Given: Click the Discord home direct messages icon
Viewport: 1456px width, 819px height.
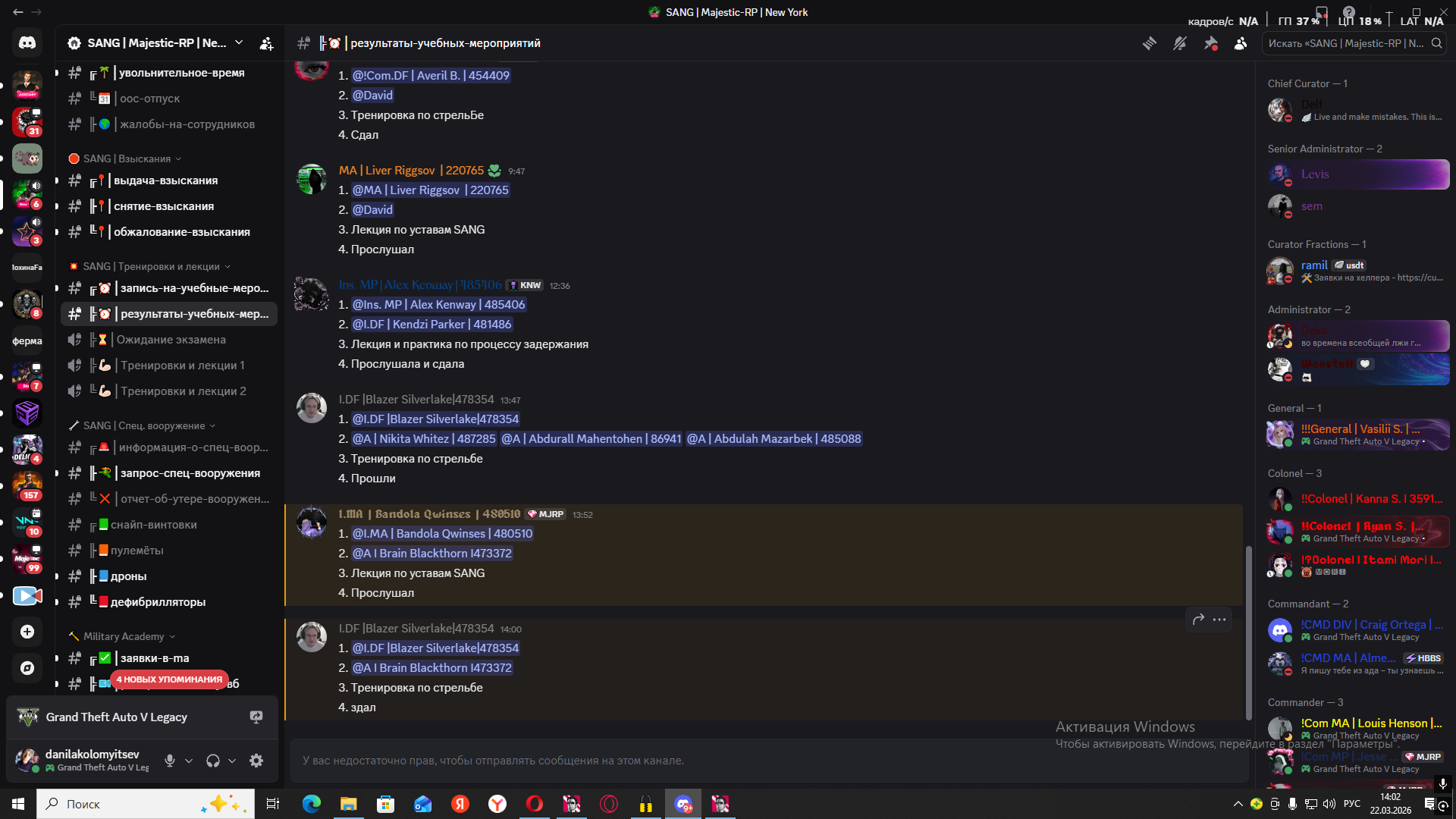Looking at the screenshot, I should pos(27,43).
